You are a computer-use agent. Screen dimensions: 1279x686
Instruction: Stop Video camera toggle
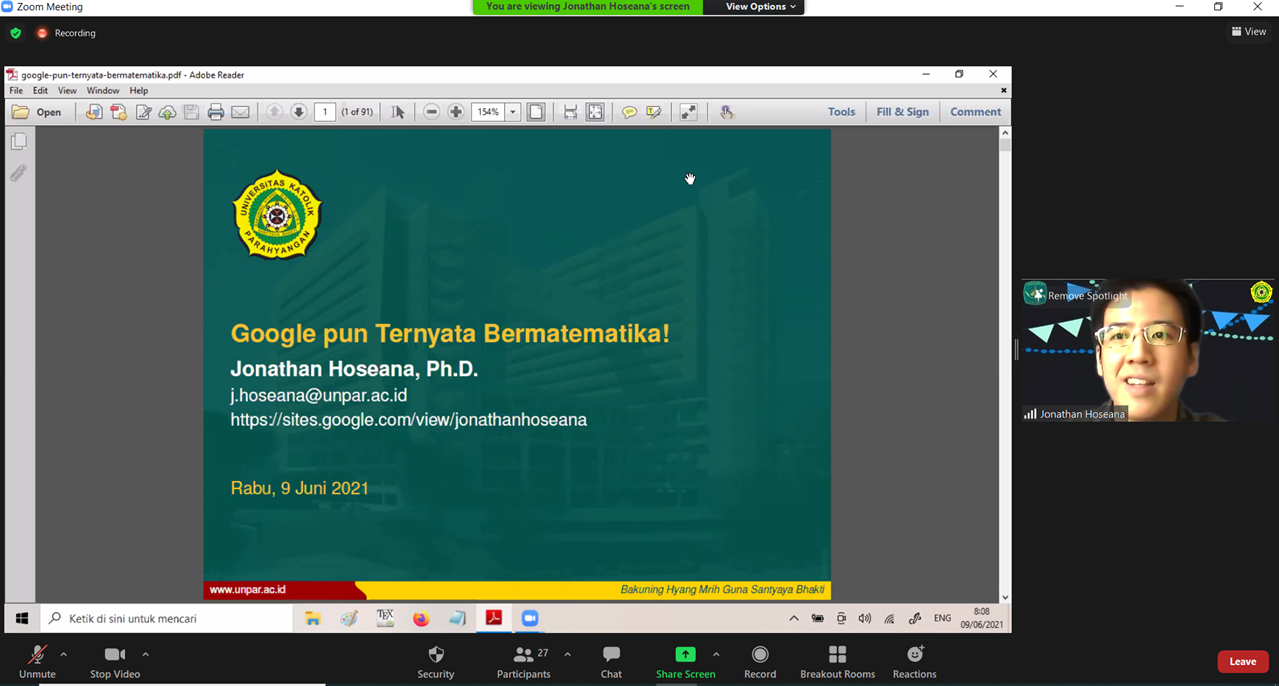coord(115,661)
